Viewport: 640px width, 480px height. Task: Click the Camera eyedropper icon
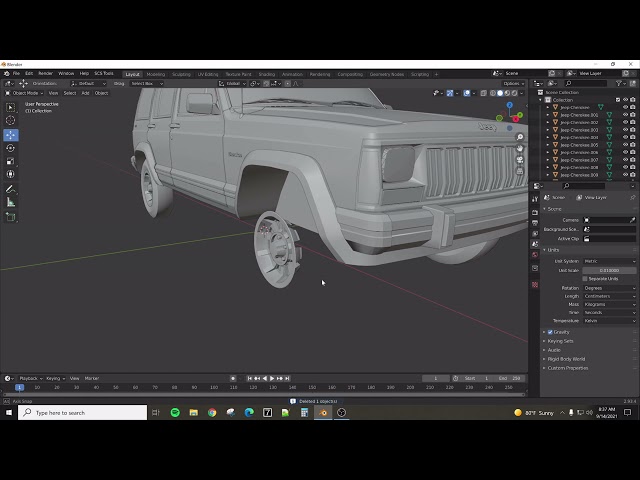coord(632,220)
